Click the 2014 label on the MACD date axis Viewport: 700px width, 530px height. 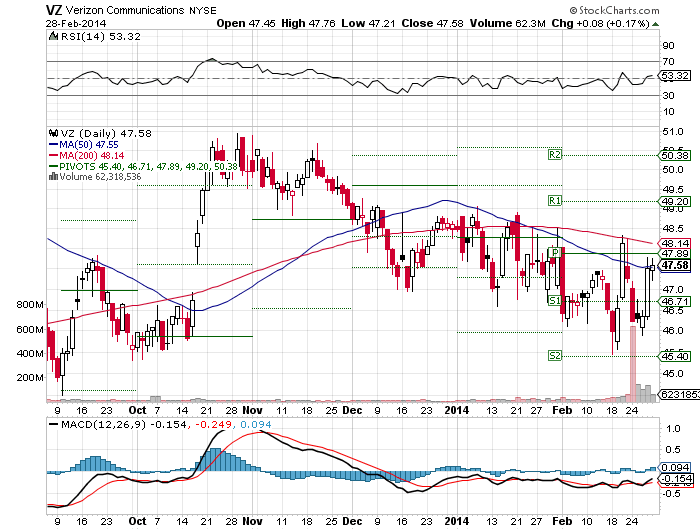pyautogui.click(x=457, y=521)
